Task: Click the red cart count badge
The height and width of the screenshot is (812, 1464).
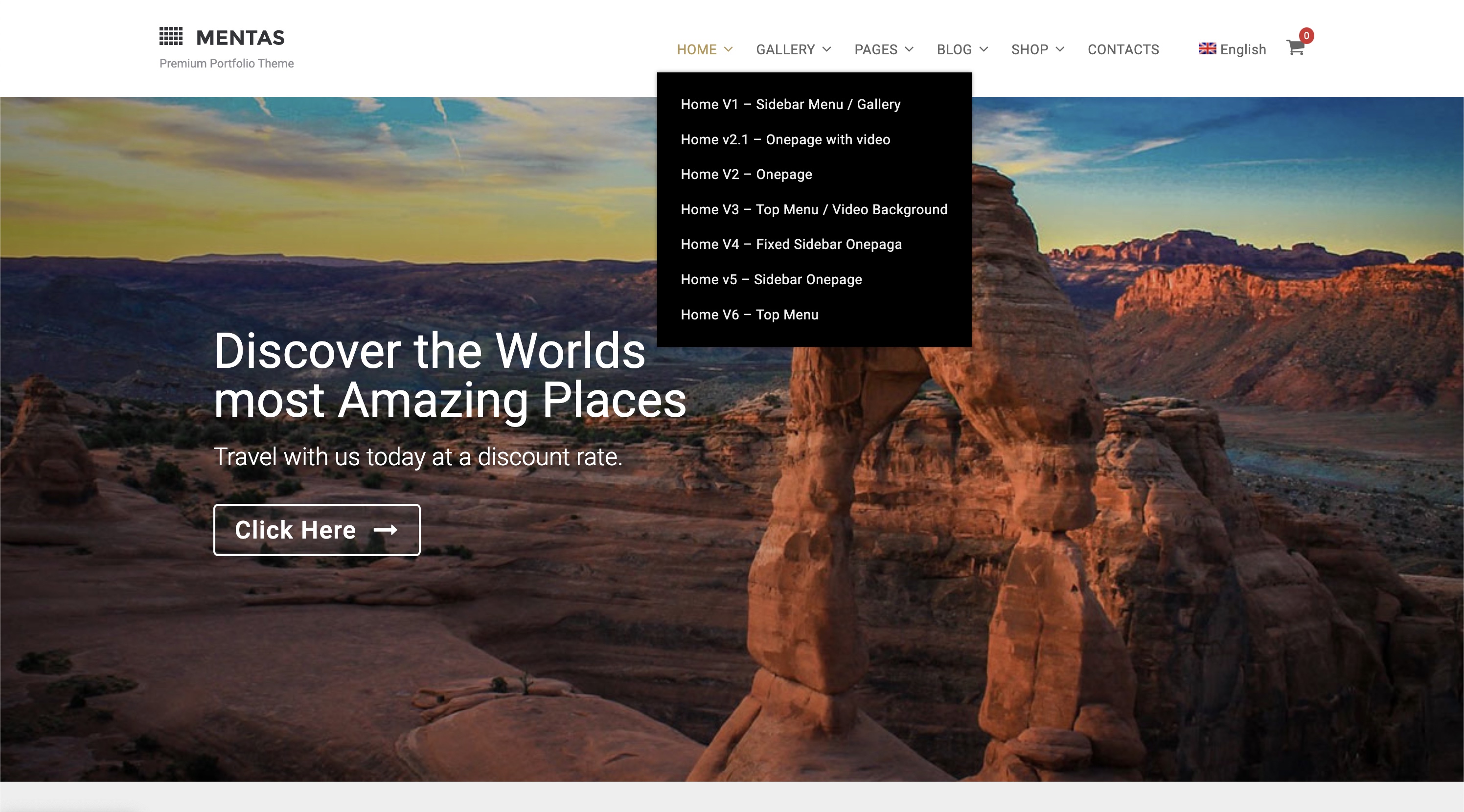Action: click(1306, 36)
